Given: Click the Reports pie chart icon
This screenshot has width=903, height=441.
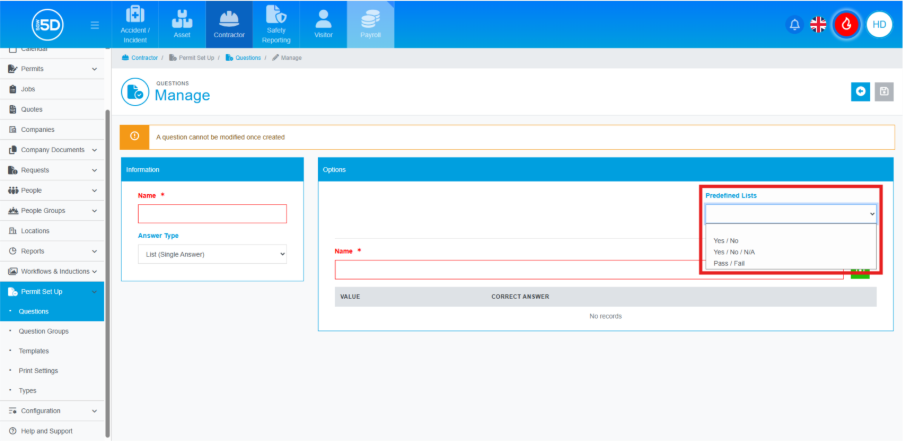Looking at the screenshot, I should click(x=13, y=251).
